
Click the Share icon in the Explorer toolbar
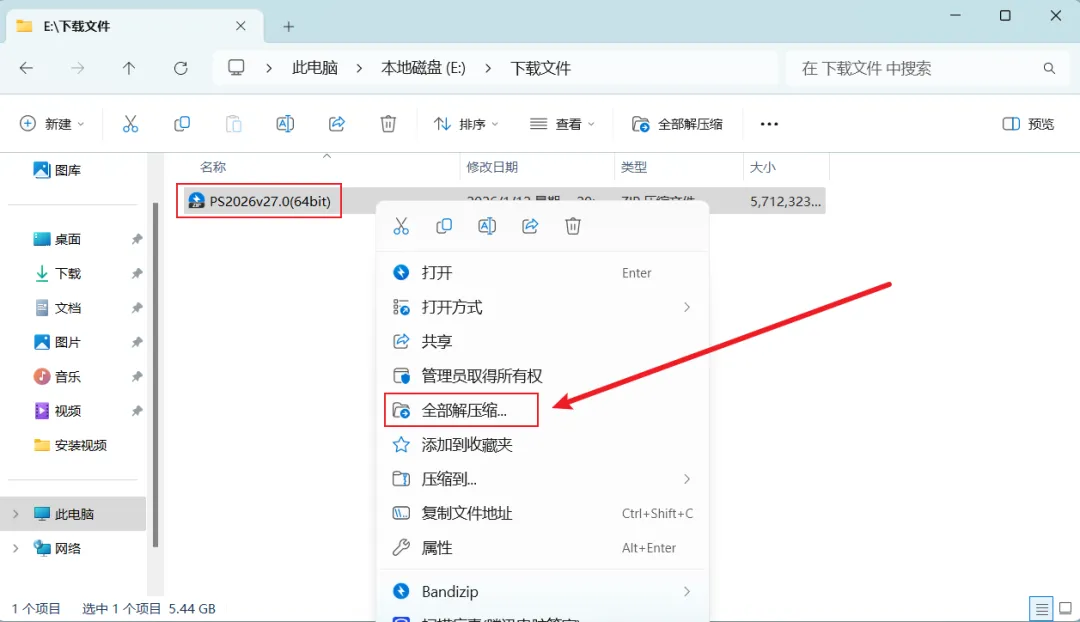coord(337,124)
